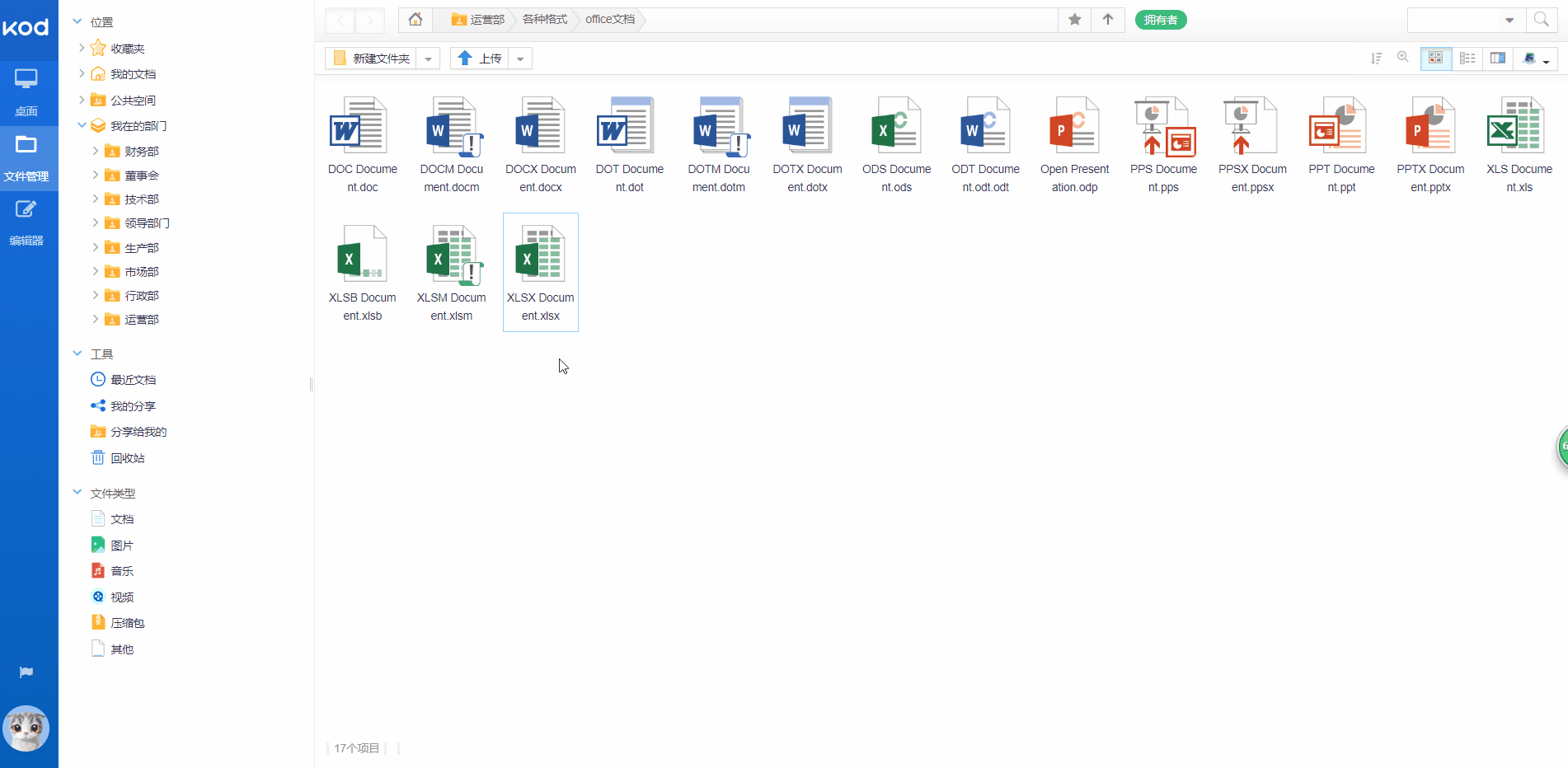Image resolution: width=1568 pixels, height=768 pixels.
Task: Open the theme picker dropdown
Action: point(1535,59)
